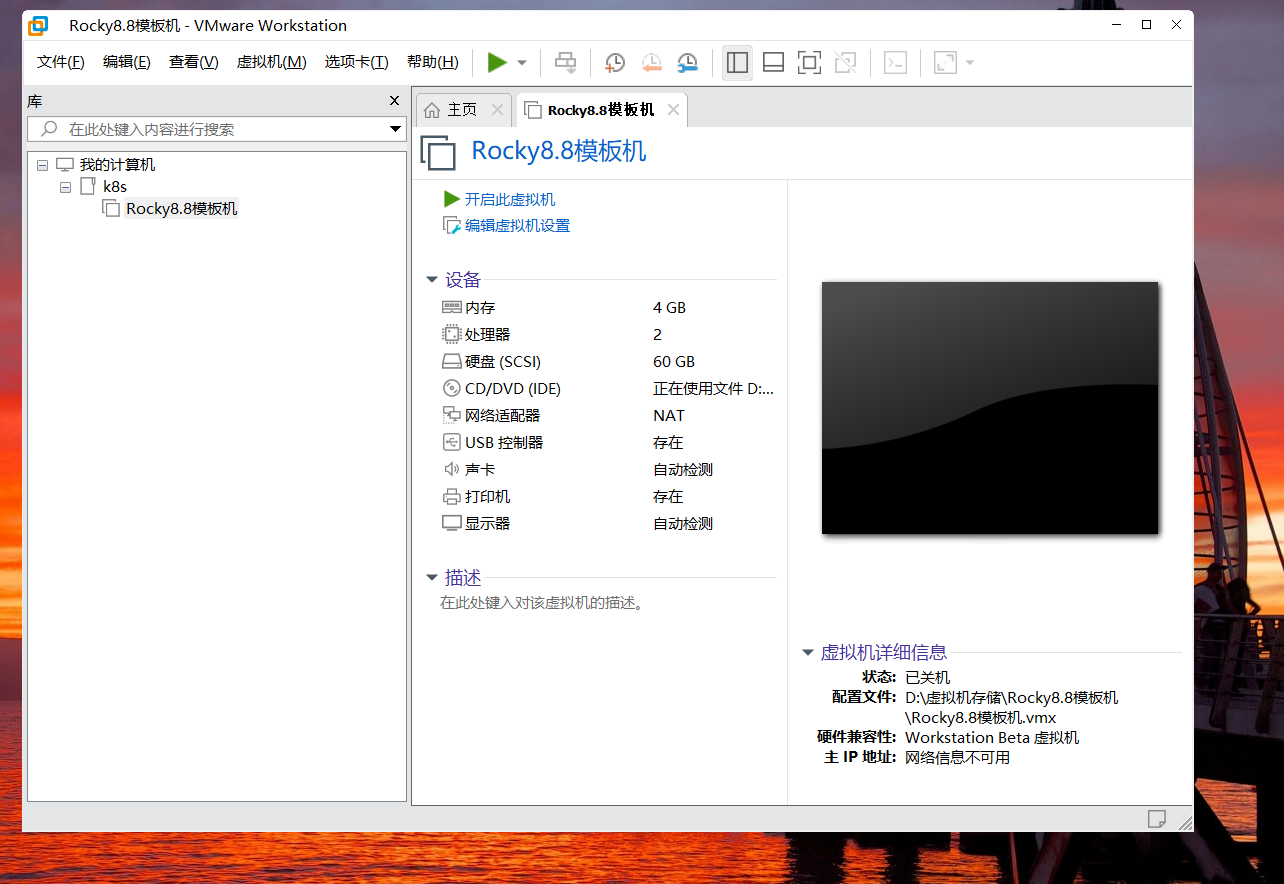Collapse the 设备 section
Screen dimensions: 1284x884
tap(432, 280)
